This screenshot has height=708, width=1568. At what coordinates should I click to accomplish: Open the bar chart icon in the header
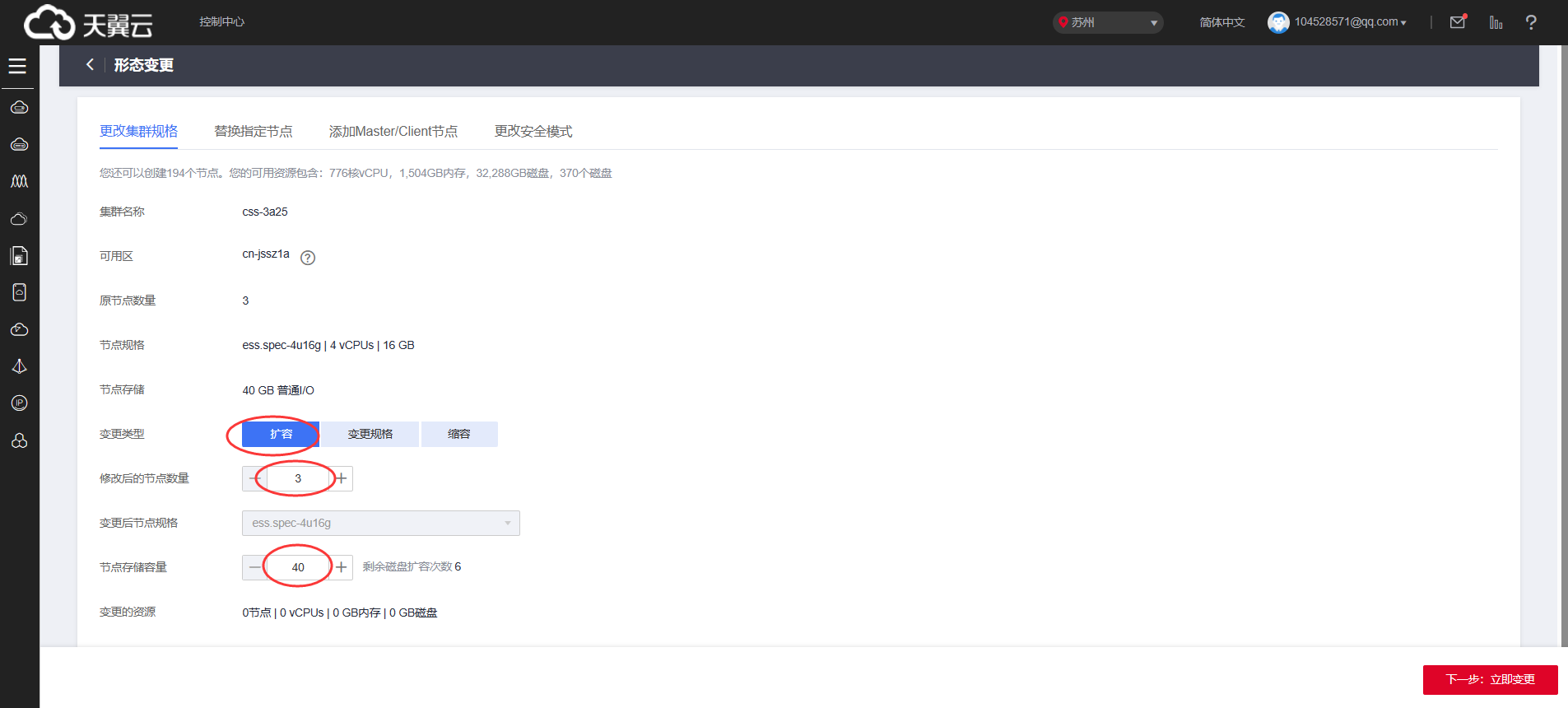[x=1496, y=22]
